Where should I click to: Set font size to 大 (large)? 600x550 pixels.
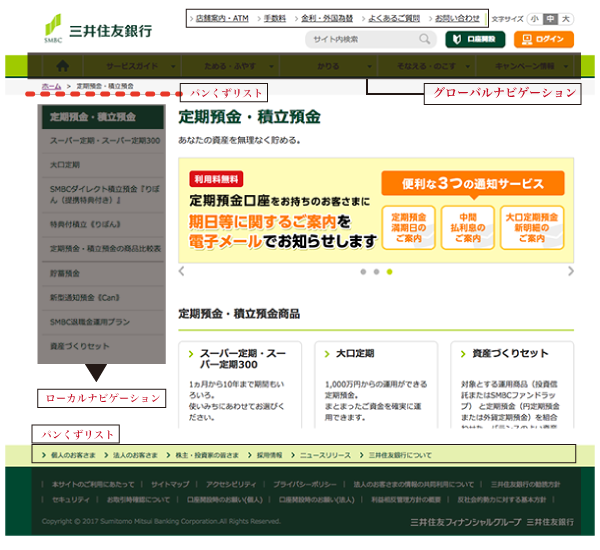pyautogui.click(x=566, y=19)
